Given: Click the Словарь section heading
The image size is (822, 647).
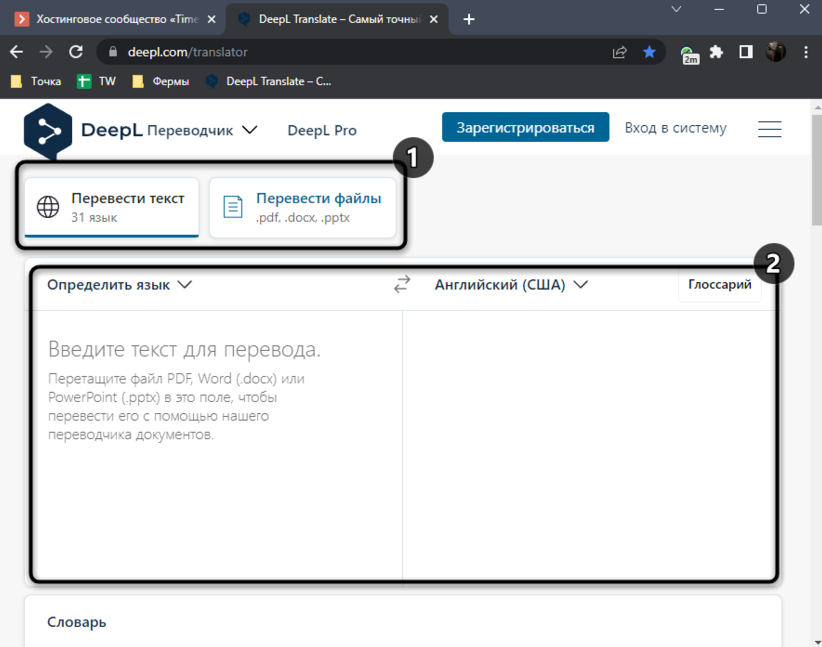Looking at the screenshot, I should click(77, 622).
